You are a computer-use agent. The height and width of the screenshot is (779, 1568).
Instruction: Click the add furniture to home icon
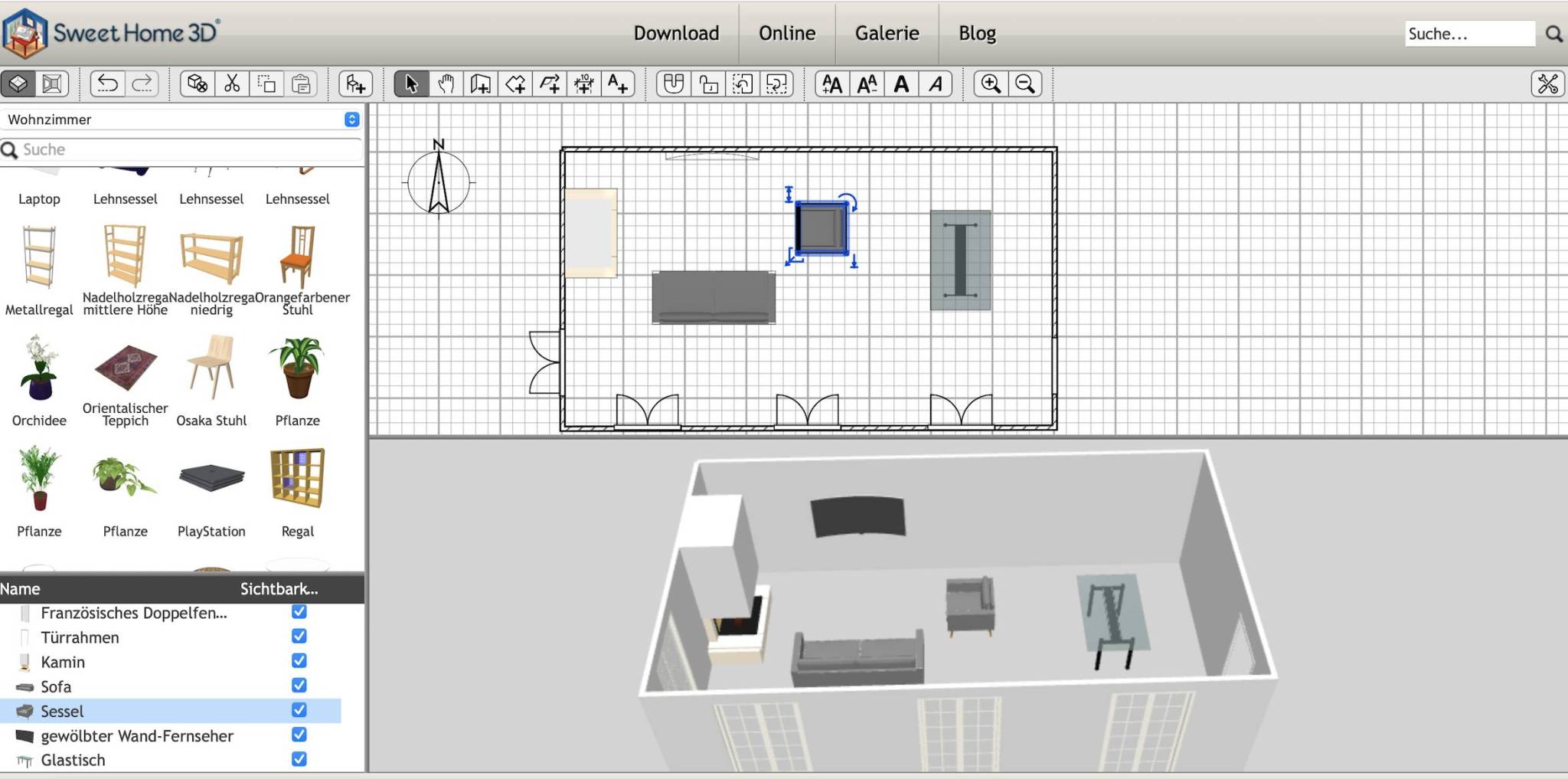coord(355,83)
